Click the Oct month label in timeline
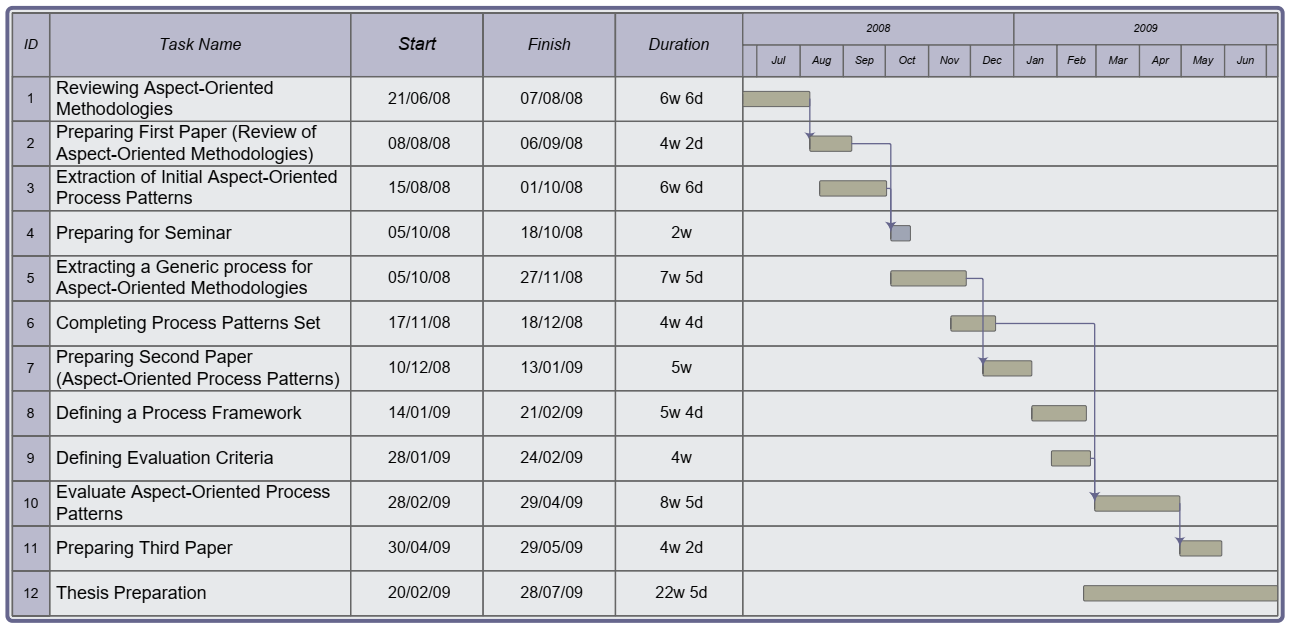1289x626 pixels. [907, 61]
